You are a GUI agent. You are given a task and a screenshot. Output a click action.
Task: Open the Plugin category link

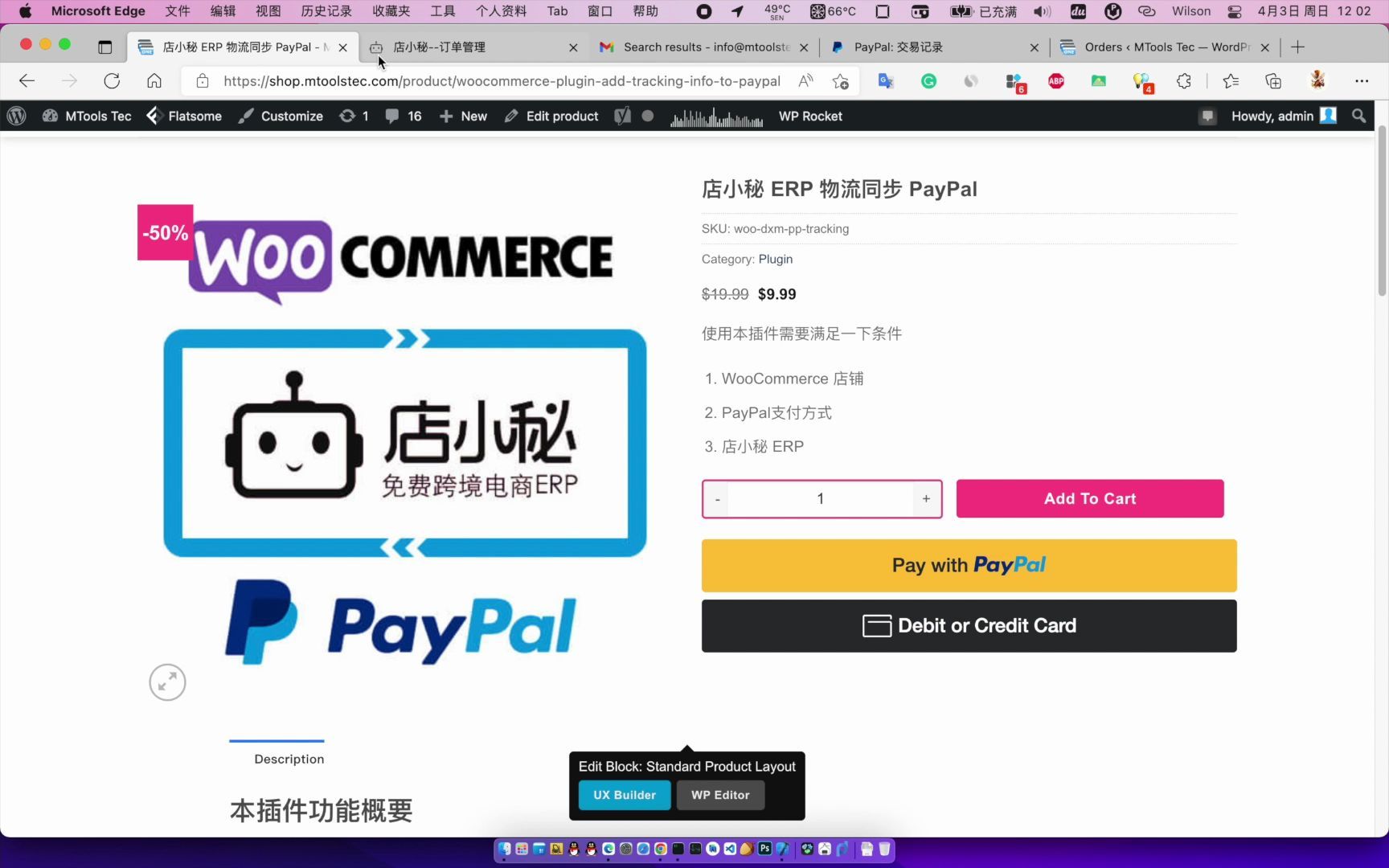point(776,259)
